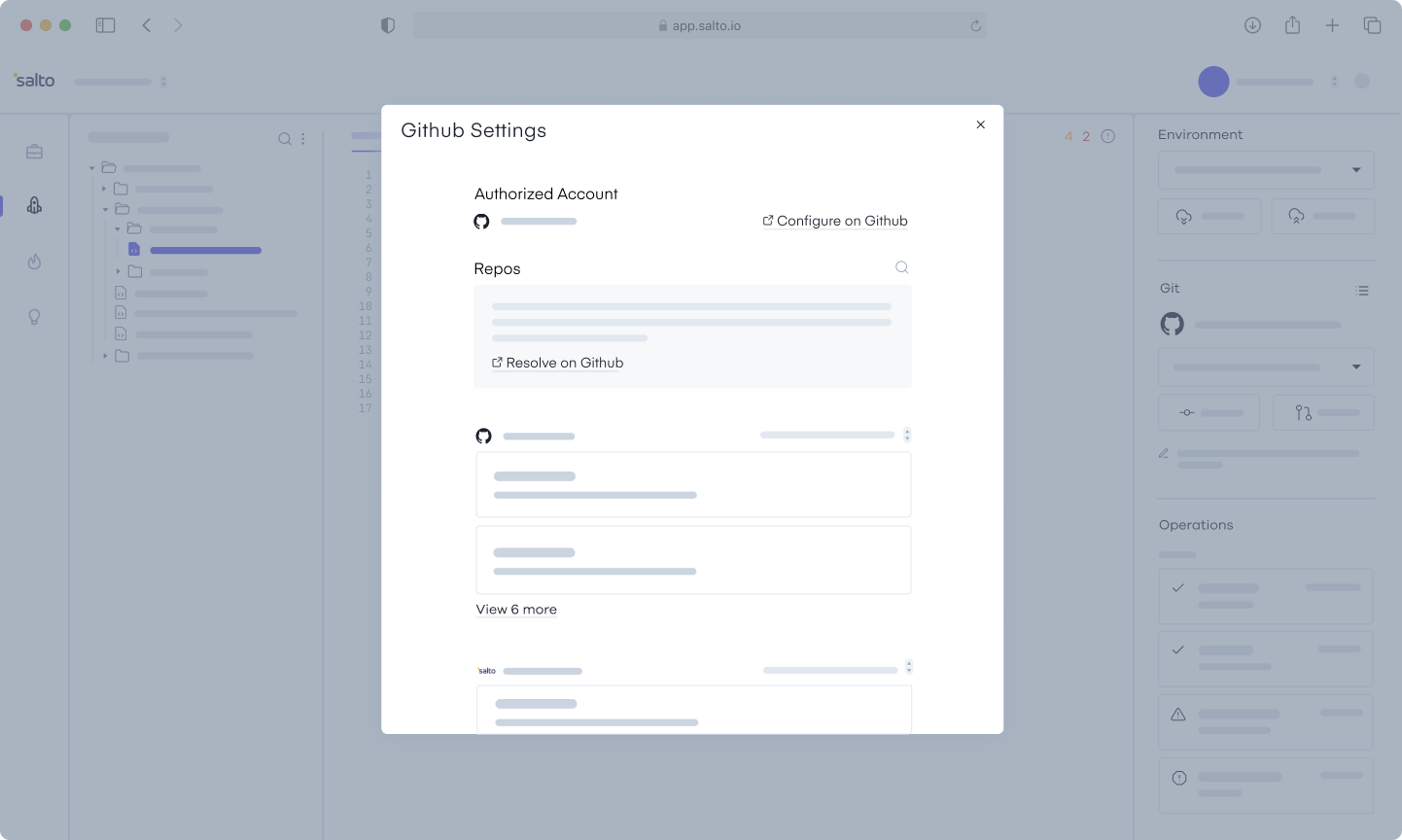Open stepper dropdown beside Github organization
This screenshot has width=1402, height=840.
click(907, 435)
